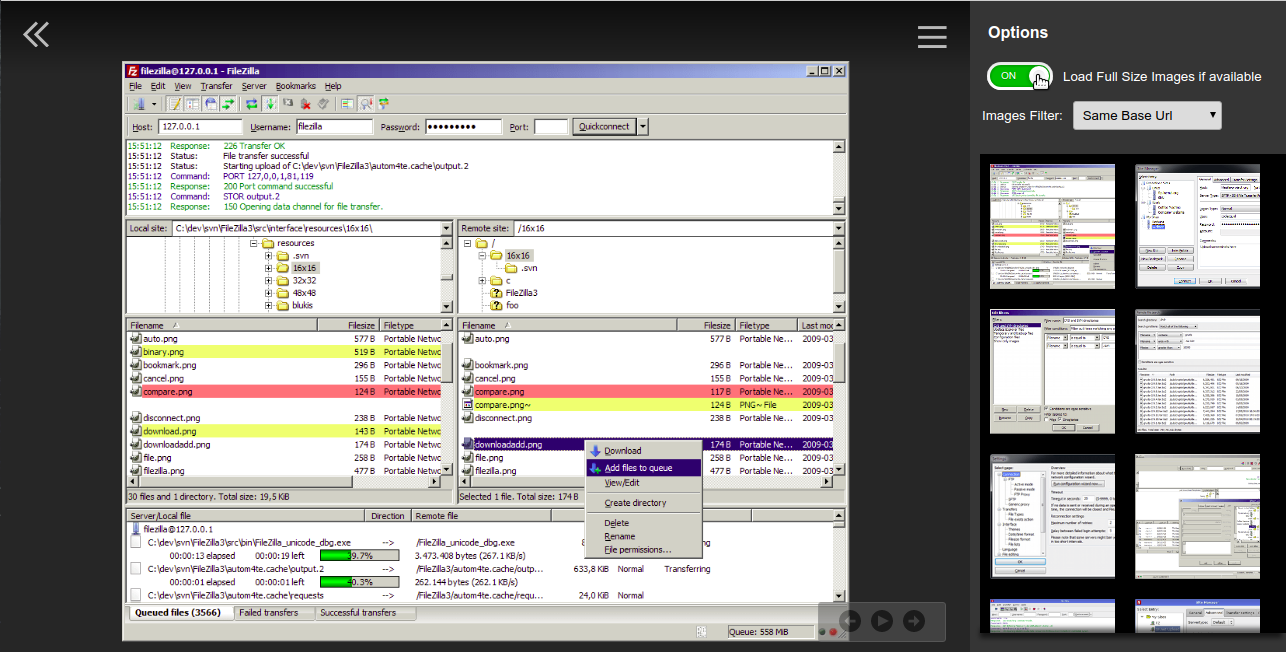Open the Site Manager toolbar icon
The image size is (1286, 652).
(x=139, y=103)
